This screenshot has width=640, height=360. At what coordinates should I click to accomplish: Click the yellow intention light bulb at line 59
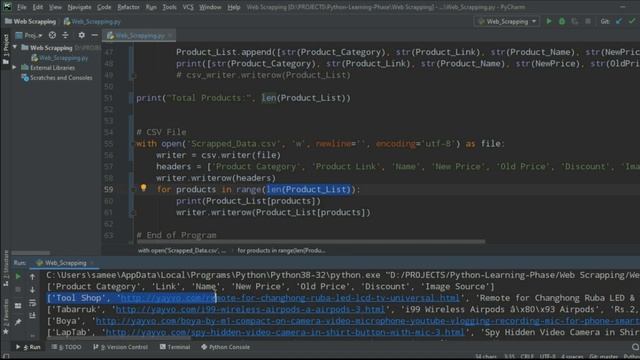pyautogui.click(x=144, y=188)
